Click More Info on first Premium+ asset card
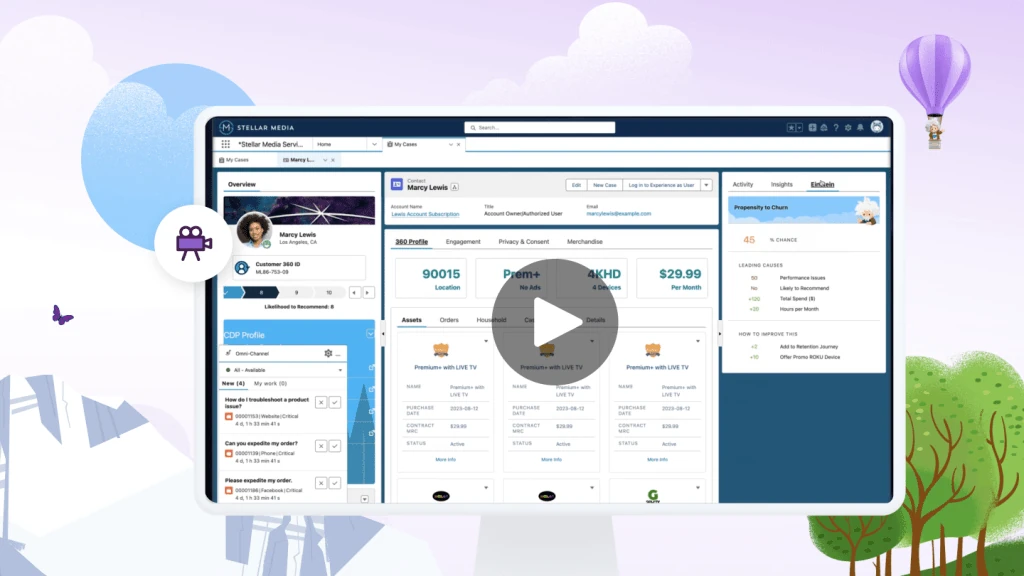1024x576 pixels. tap(445, 460)
